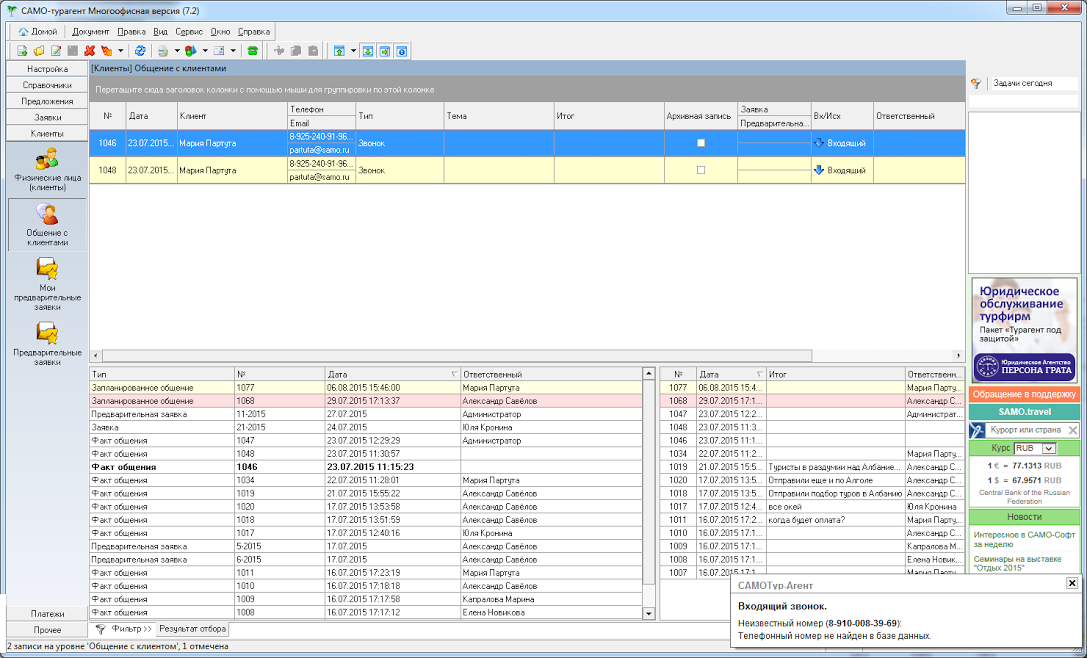Open the Задачи сегодня dropdown field
1087x658 pixels.
coord(1034,83)
